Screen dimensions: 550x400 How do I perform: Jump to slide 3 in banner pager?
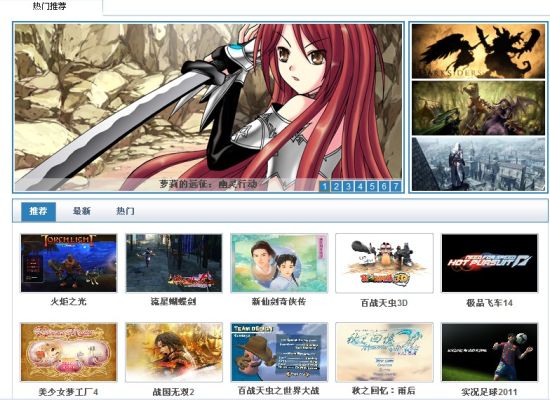[x=348, y=186]
